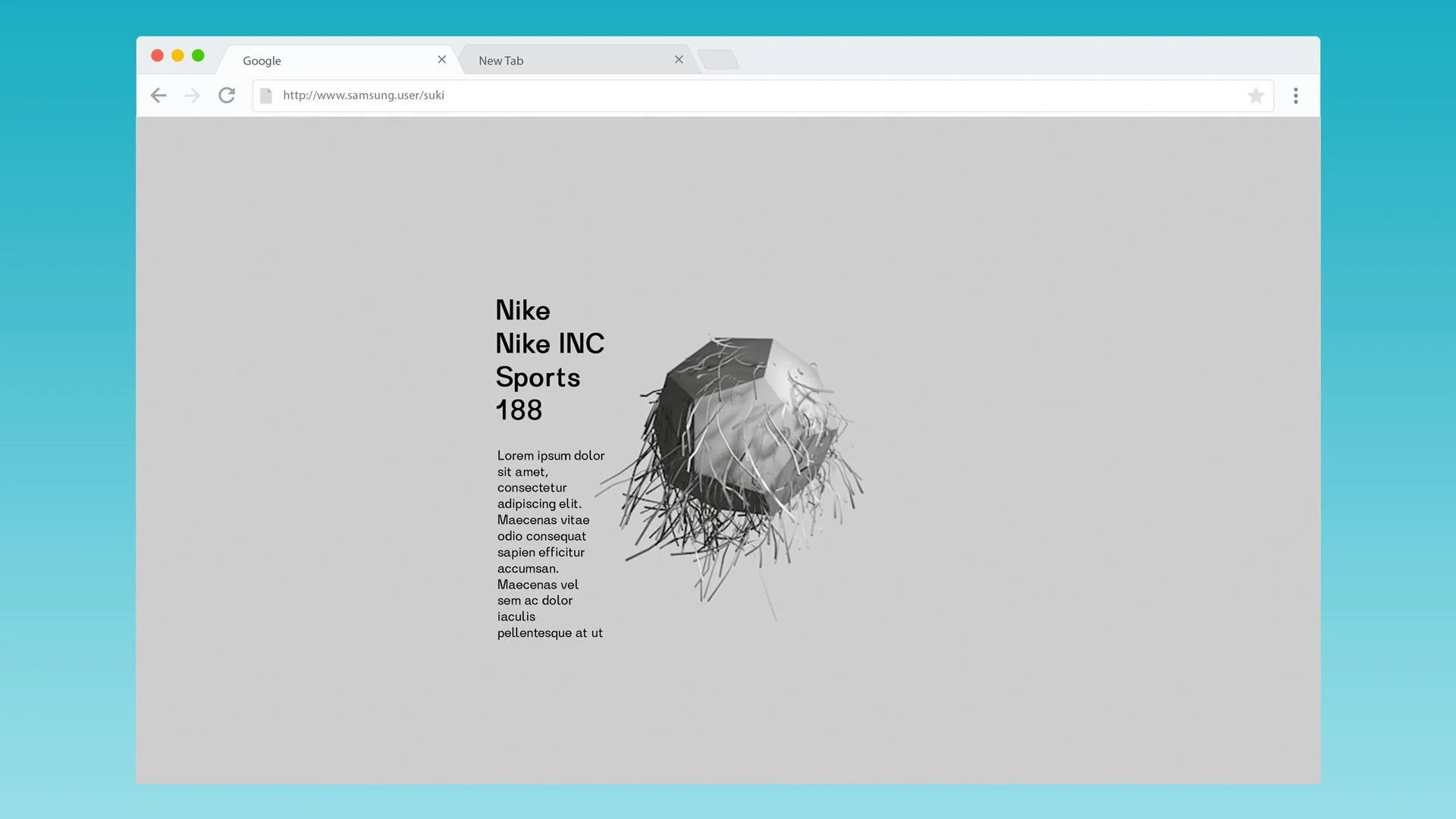Click the 'pellentesque at ut' text line
Screen dimensions: 1456x819
550,633
